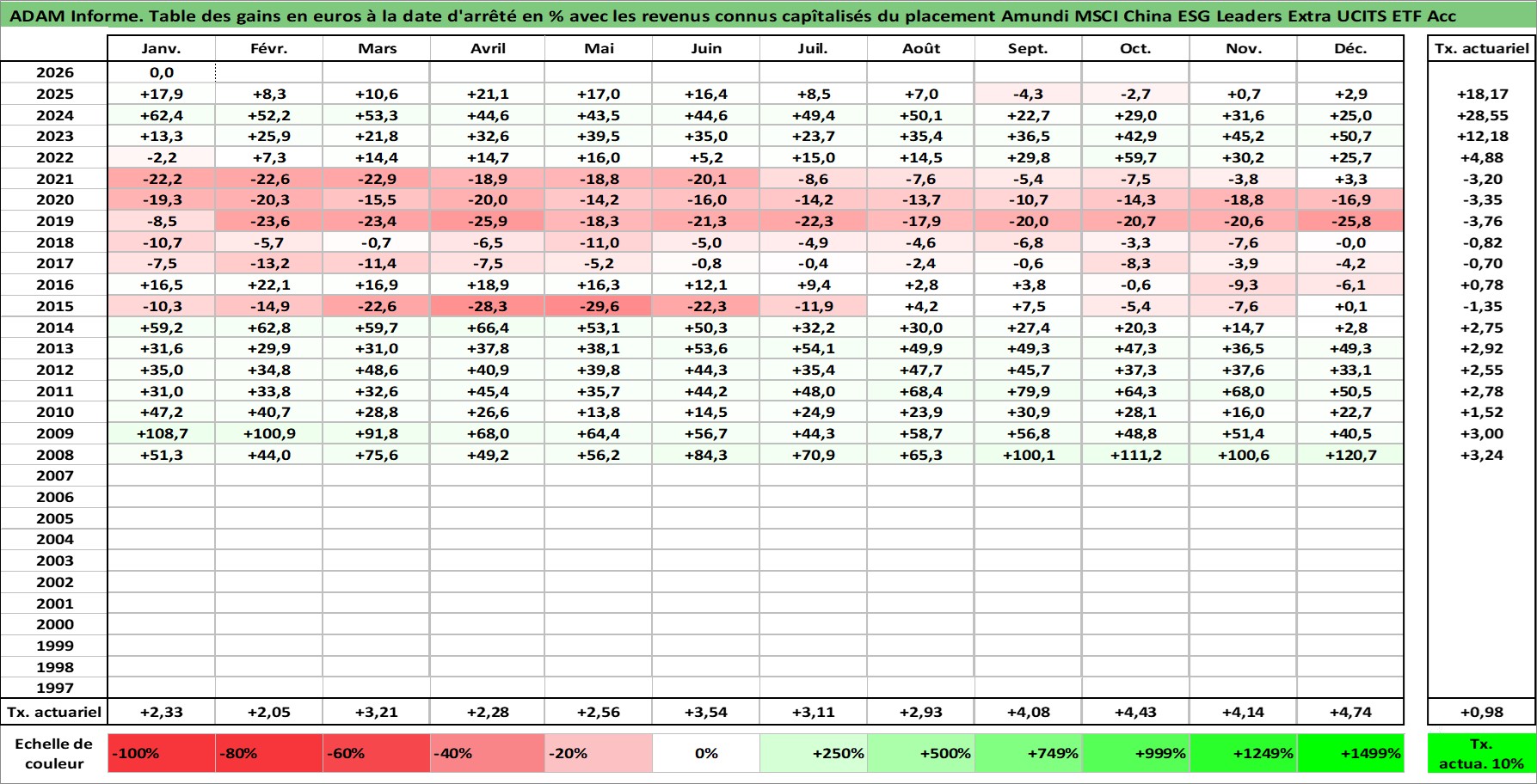Click the Avril column header
The height and width of the screenshot is (784, 1537).
pos(488,49)
